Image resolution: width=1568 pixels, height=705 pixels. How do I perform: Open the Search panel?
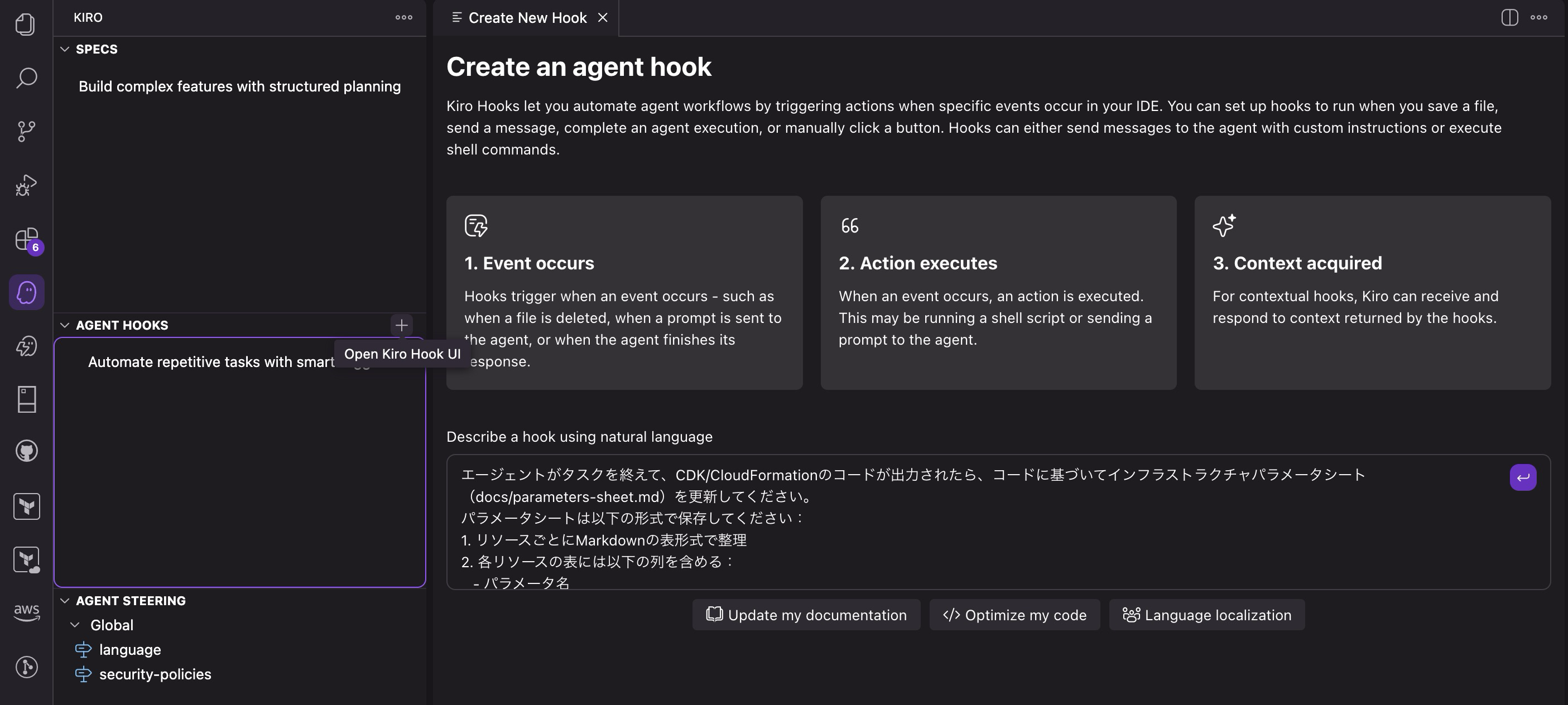coord(26,78)
